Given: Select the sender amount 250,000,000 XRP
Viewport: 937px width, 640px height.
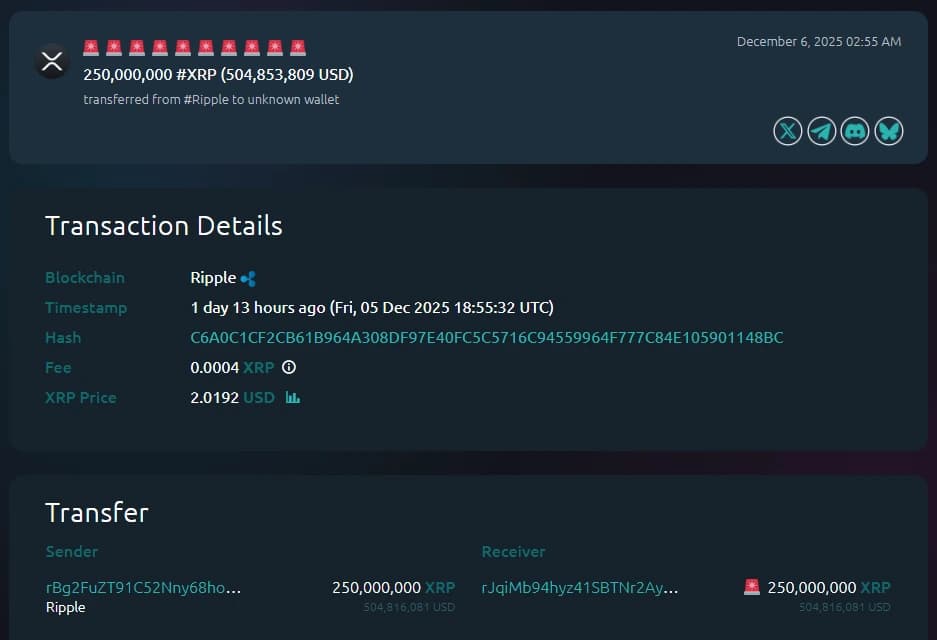Looking at the screenshot, I should click(x=393, y=588).
